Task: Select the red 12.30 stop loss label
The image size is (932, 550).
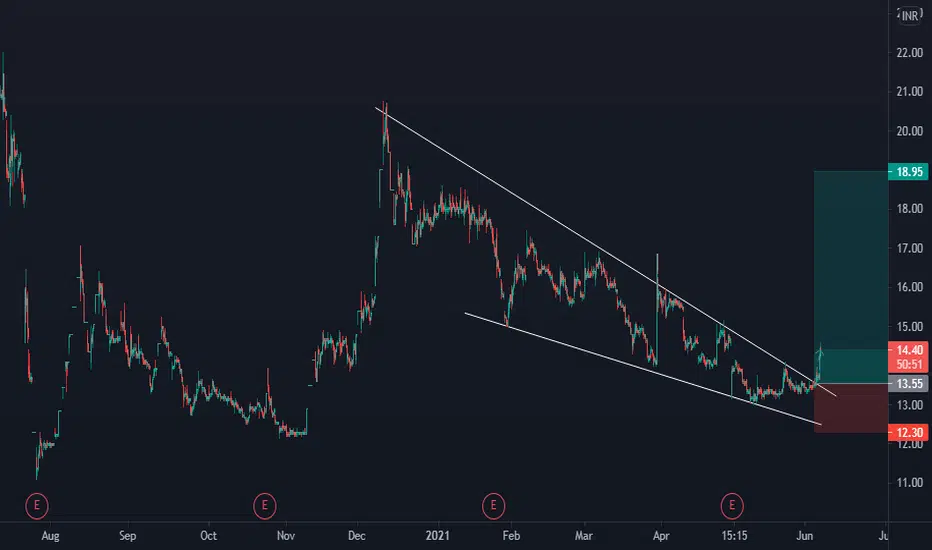Action: 908,432
